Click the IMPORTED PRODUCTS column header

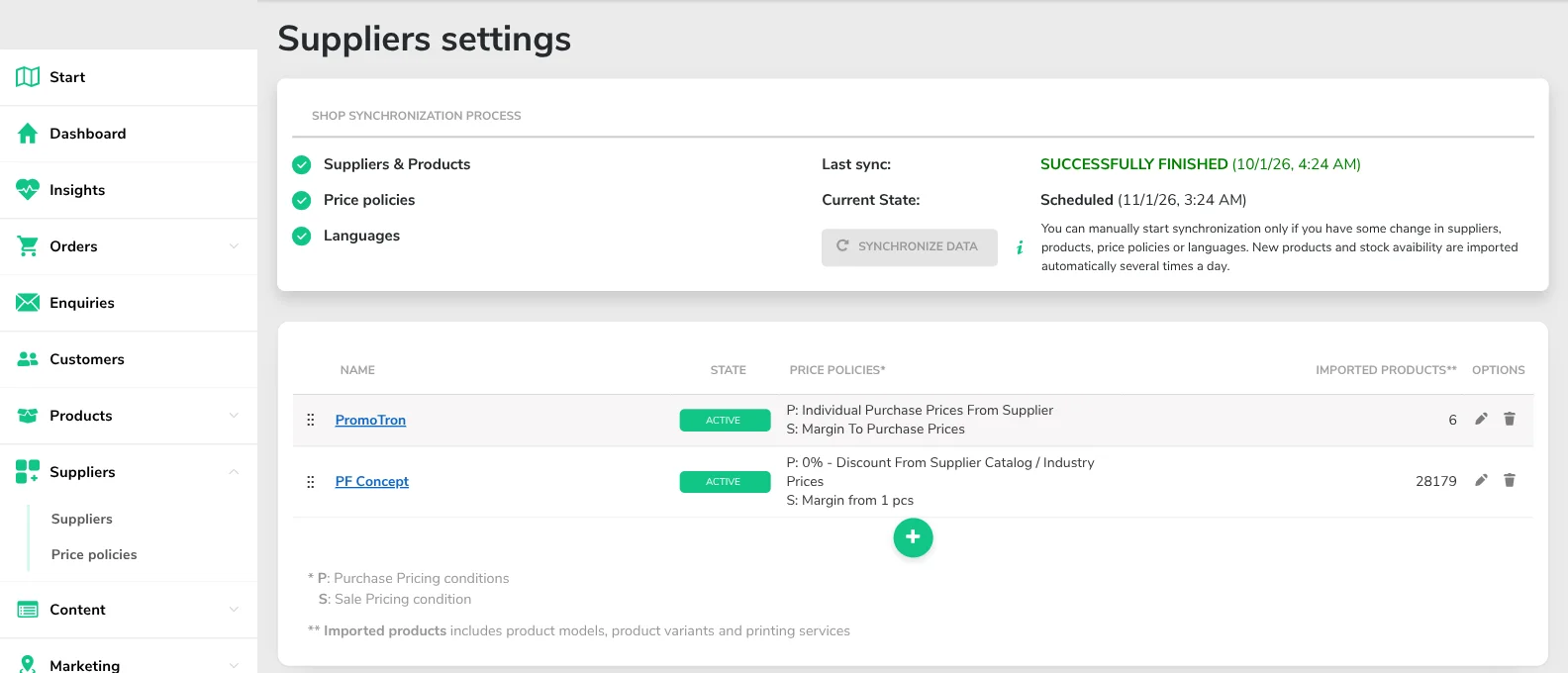tap(1386, 370)
